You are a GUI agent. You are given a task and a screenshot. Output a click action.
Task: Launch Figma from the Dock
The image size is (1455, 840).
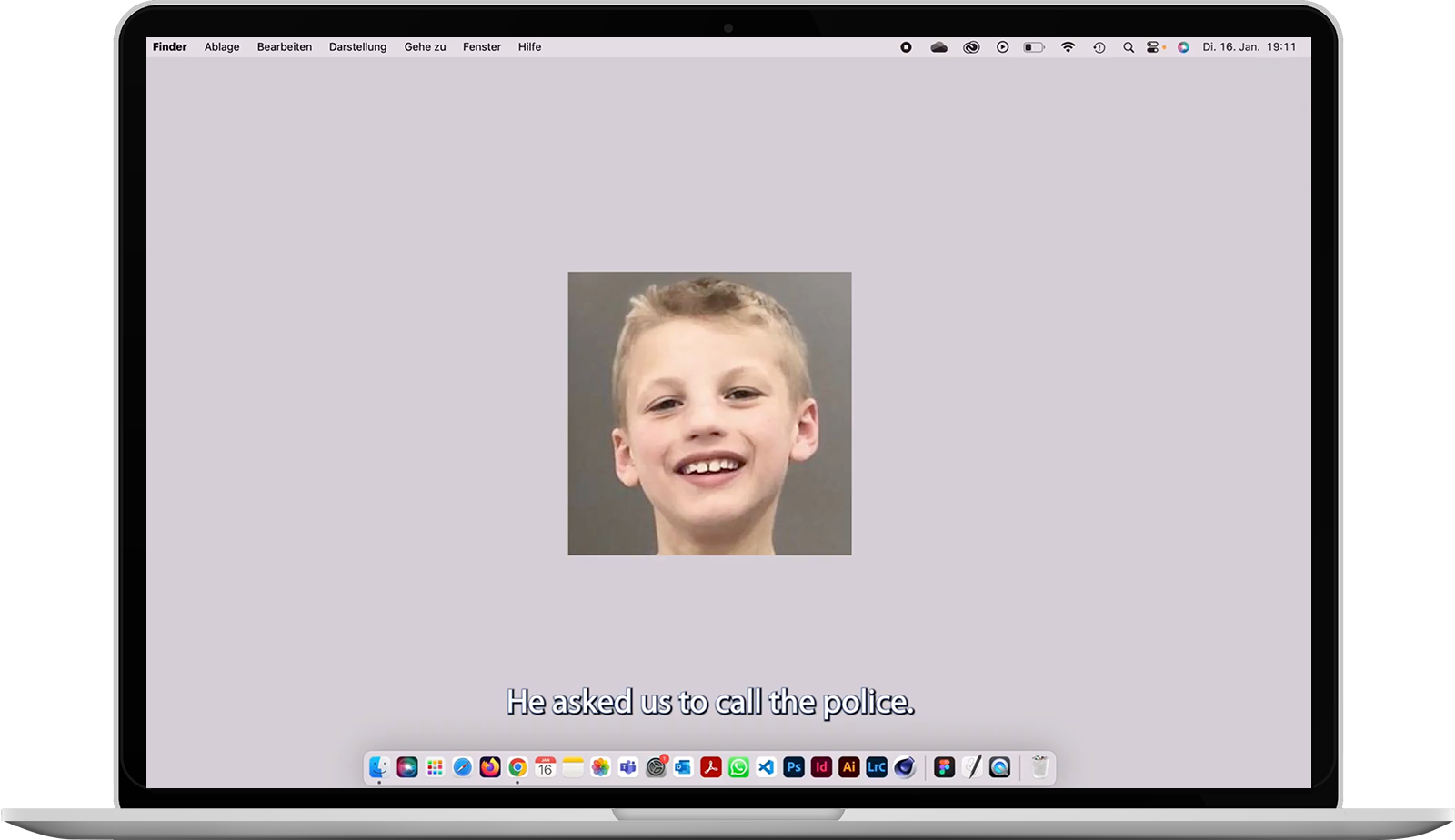click(x=945, y=767)
